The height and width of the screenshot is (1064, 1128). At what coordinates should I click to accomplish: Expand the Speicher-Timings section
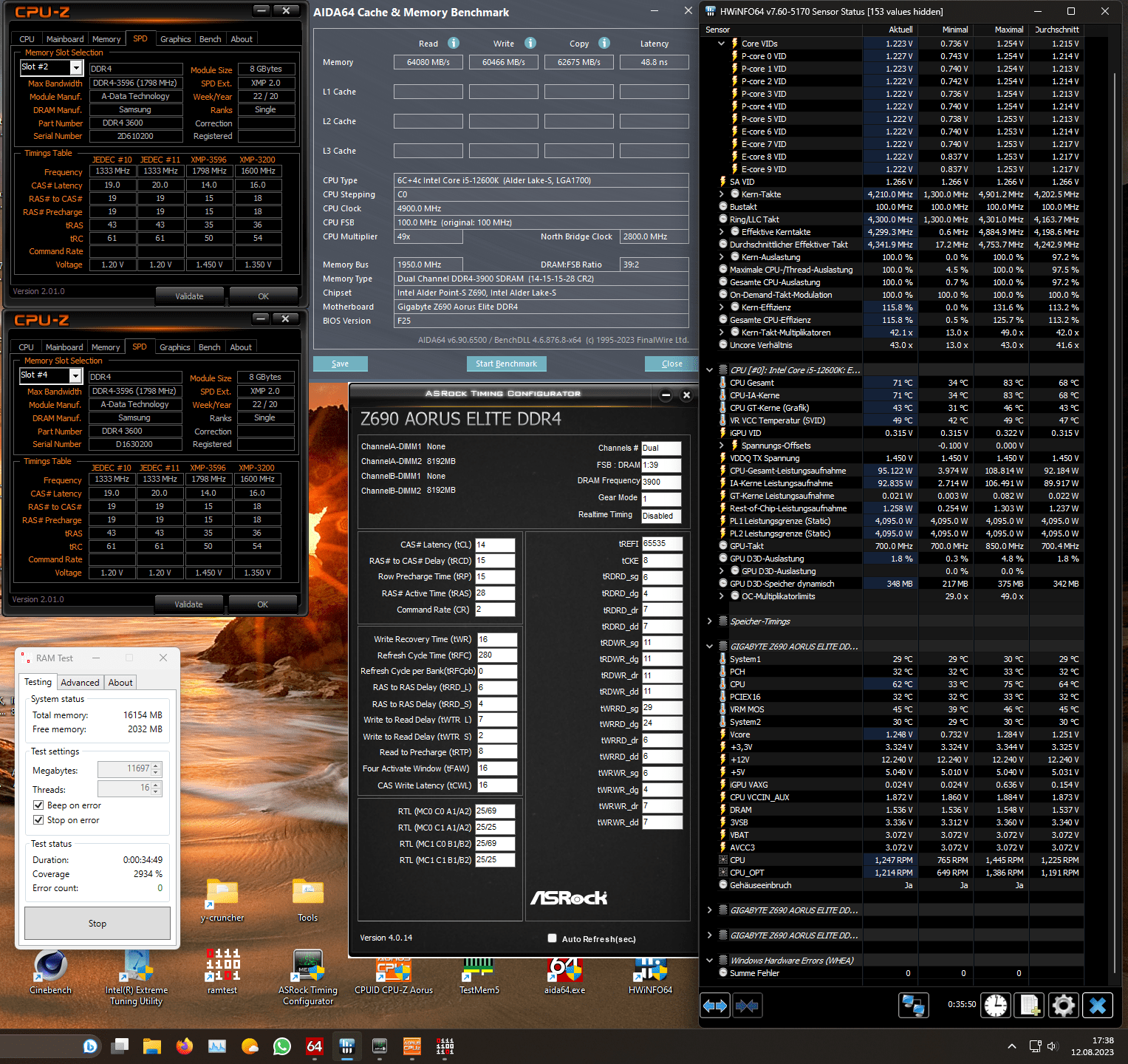tap(710, 621)
